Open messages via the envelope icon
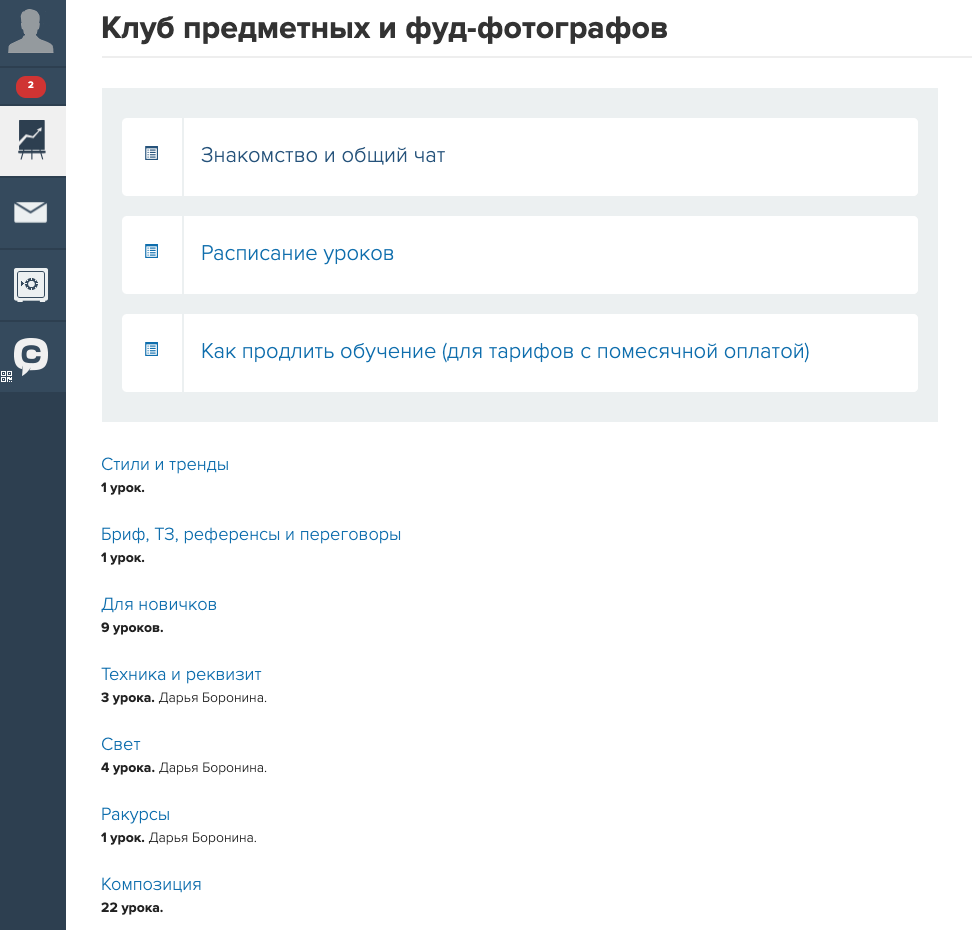The width and height of the screenshot is (972, 930). point(31,212)
